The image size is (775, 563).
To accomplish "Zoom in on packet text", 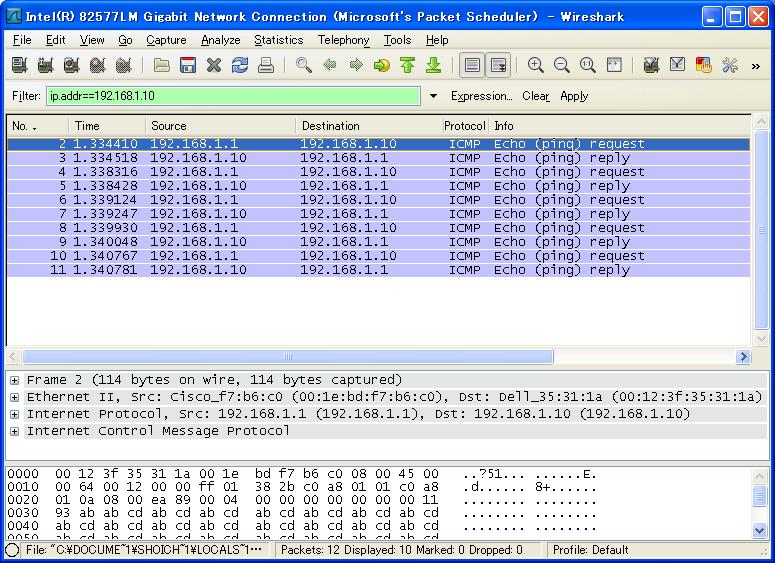I will [x=536, y=65].
